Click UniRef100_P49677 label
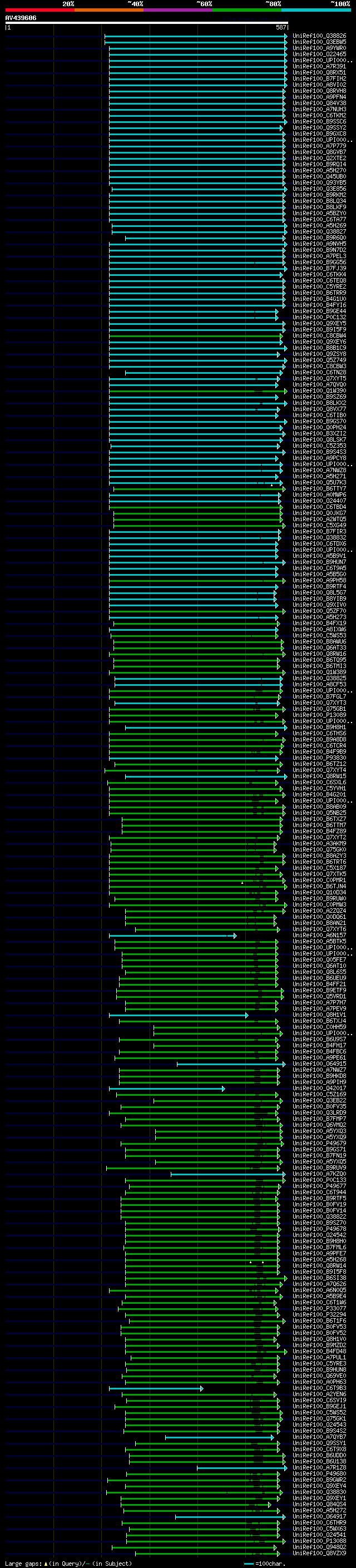Viewport: 356px width, 1568px height. pyautogui.click(x=319, y=1186)
